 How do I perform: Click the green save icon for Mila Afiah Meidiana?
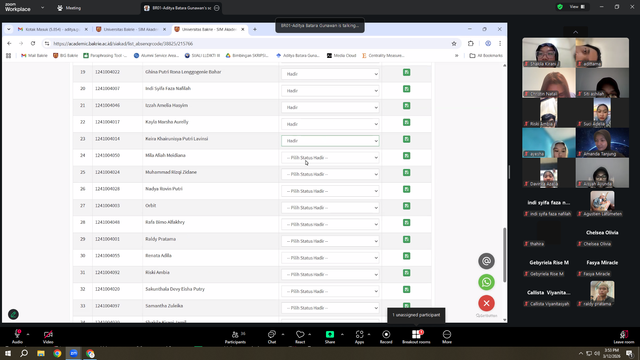pos(407,156)
